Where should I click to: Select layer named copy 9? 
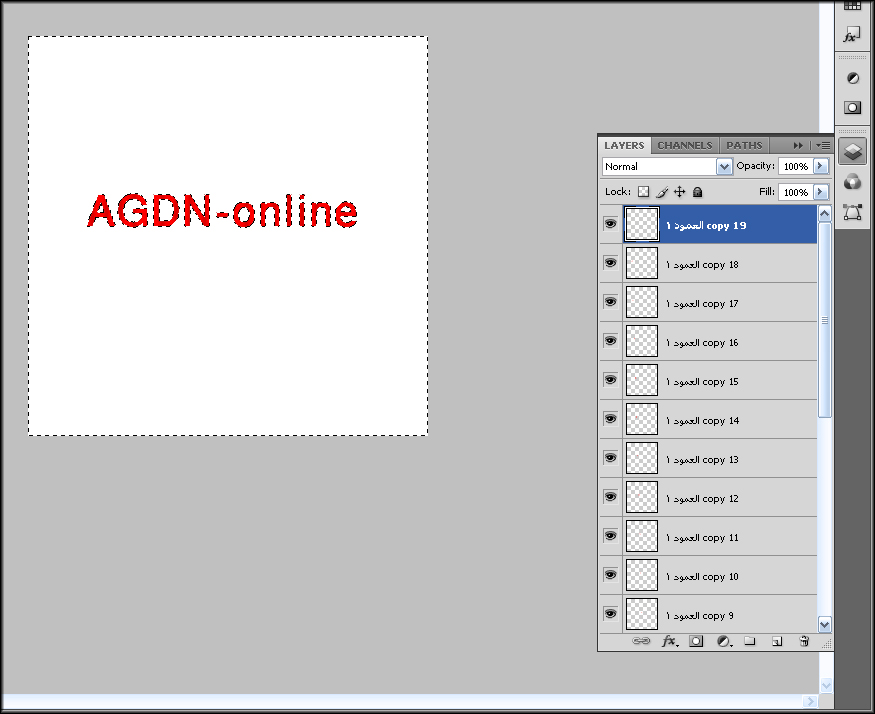coord(720,614)
